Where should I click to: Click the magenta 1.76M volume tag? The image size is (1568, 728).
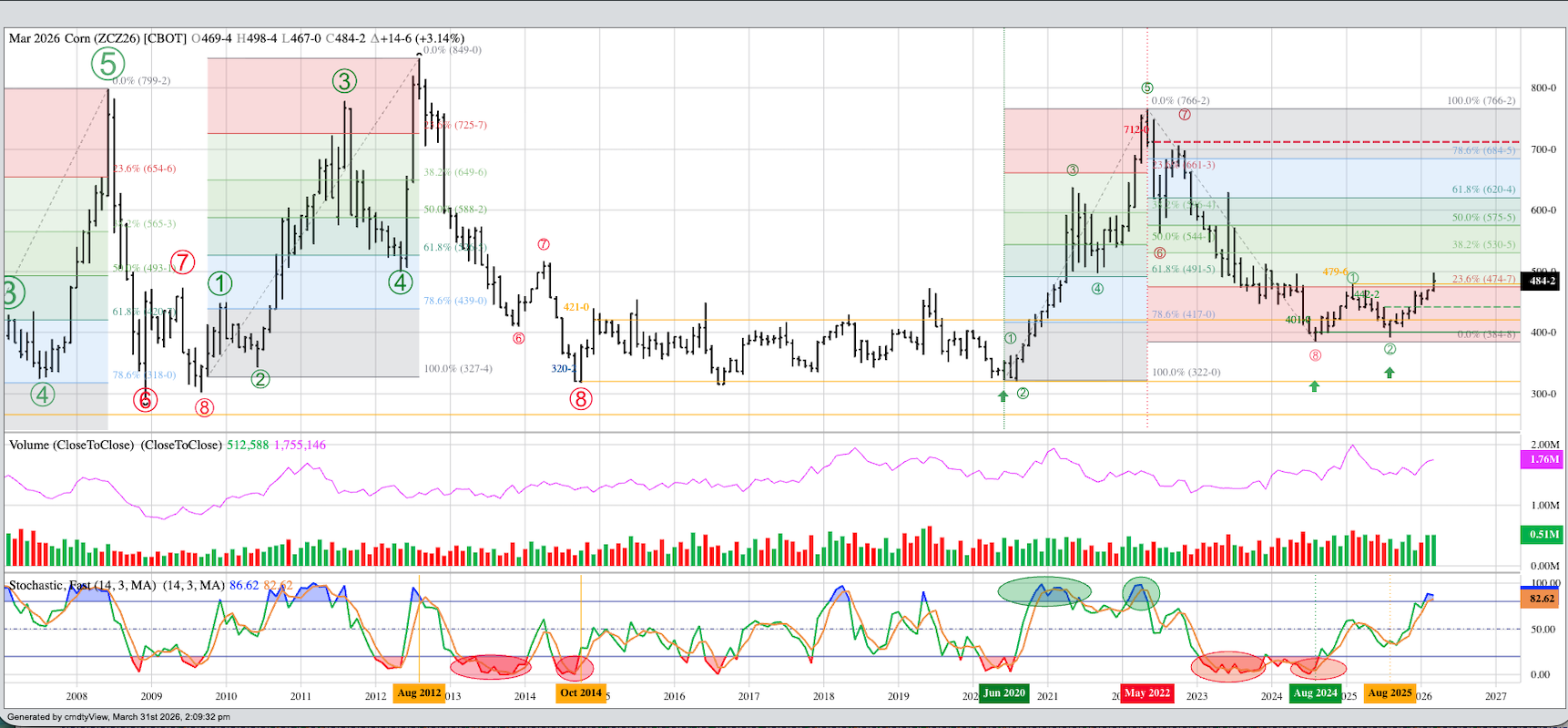point(1543,459)
